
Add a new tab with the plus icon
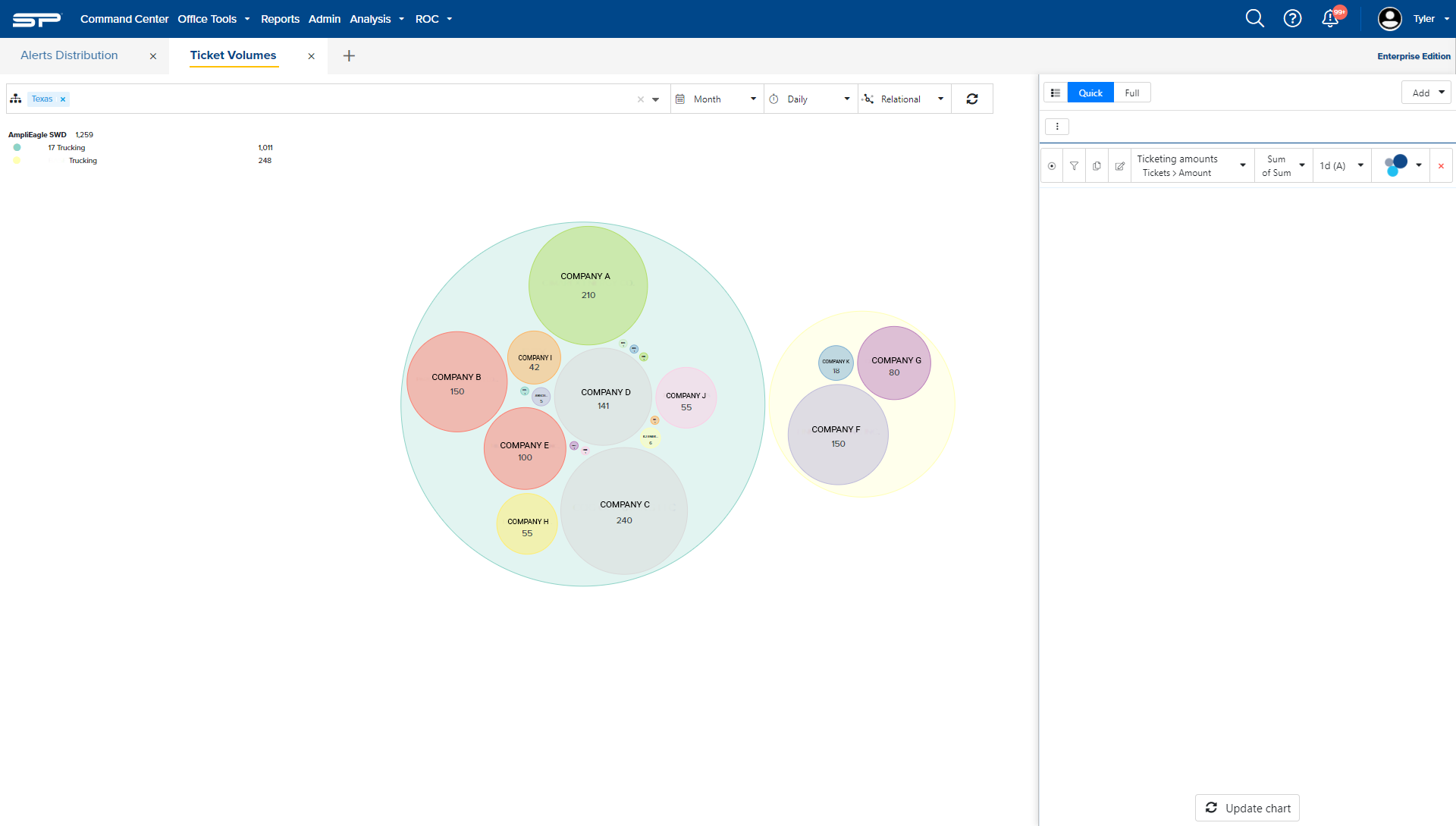[349, 55]
